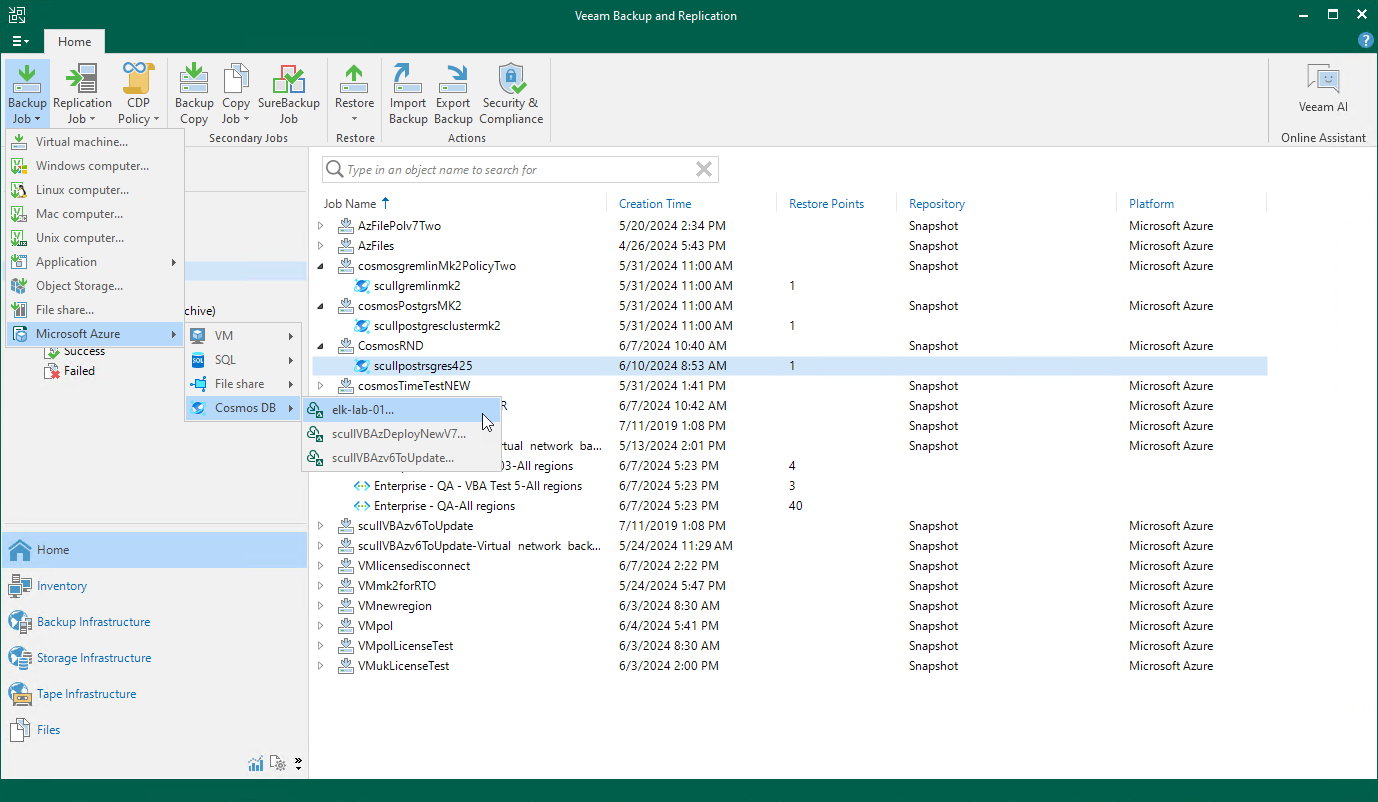Image resolution: width=1378 pixels, height=802 pixels.
Task: Open the main application menu button
Action: coord(21,42)
